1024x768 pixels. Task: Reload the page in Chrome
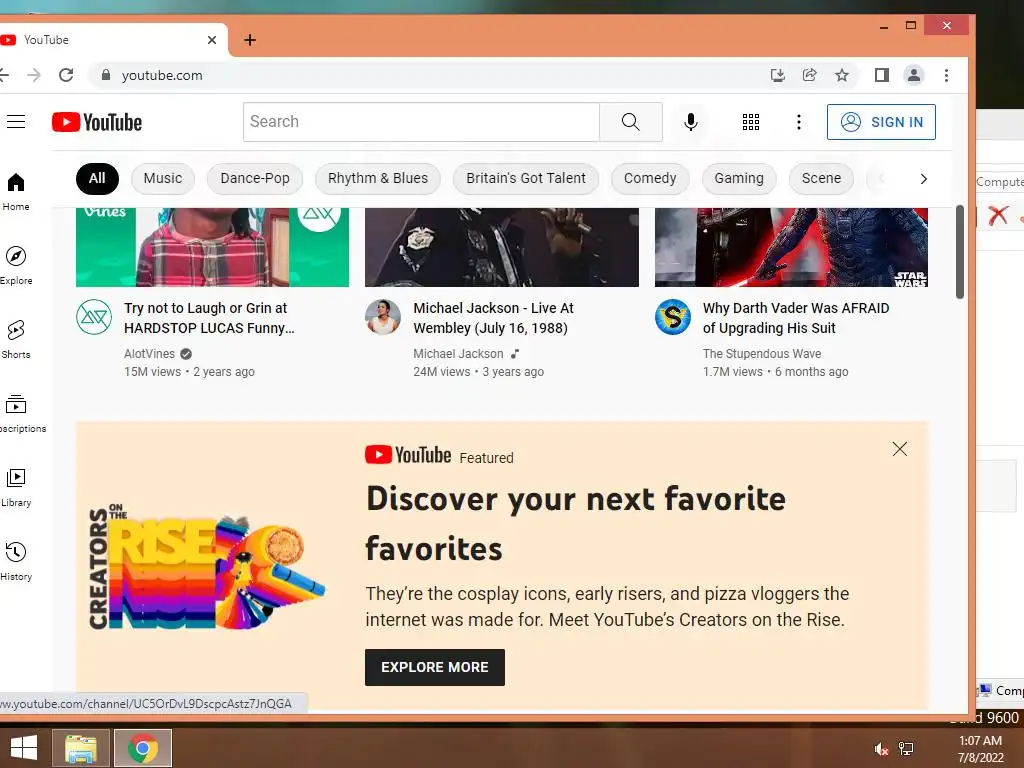66,75
